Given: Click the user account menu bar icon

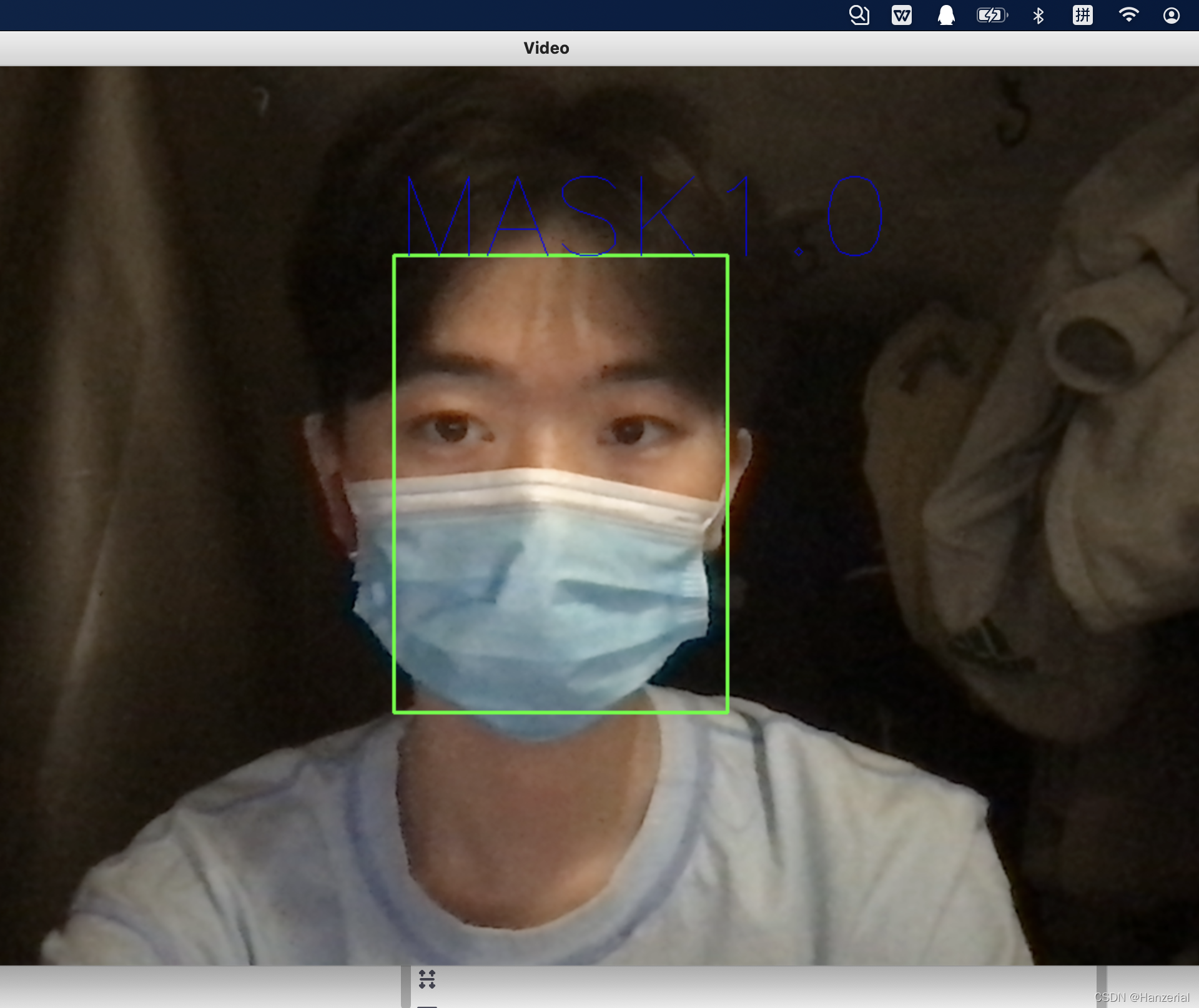Looking at the screenshot, I should pyautogui.click(x=1171, y=15).
